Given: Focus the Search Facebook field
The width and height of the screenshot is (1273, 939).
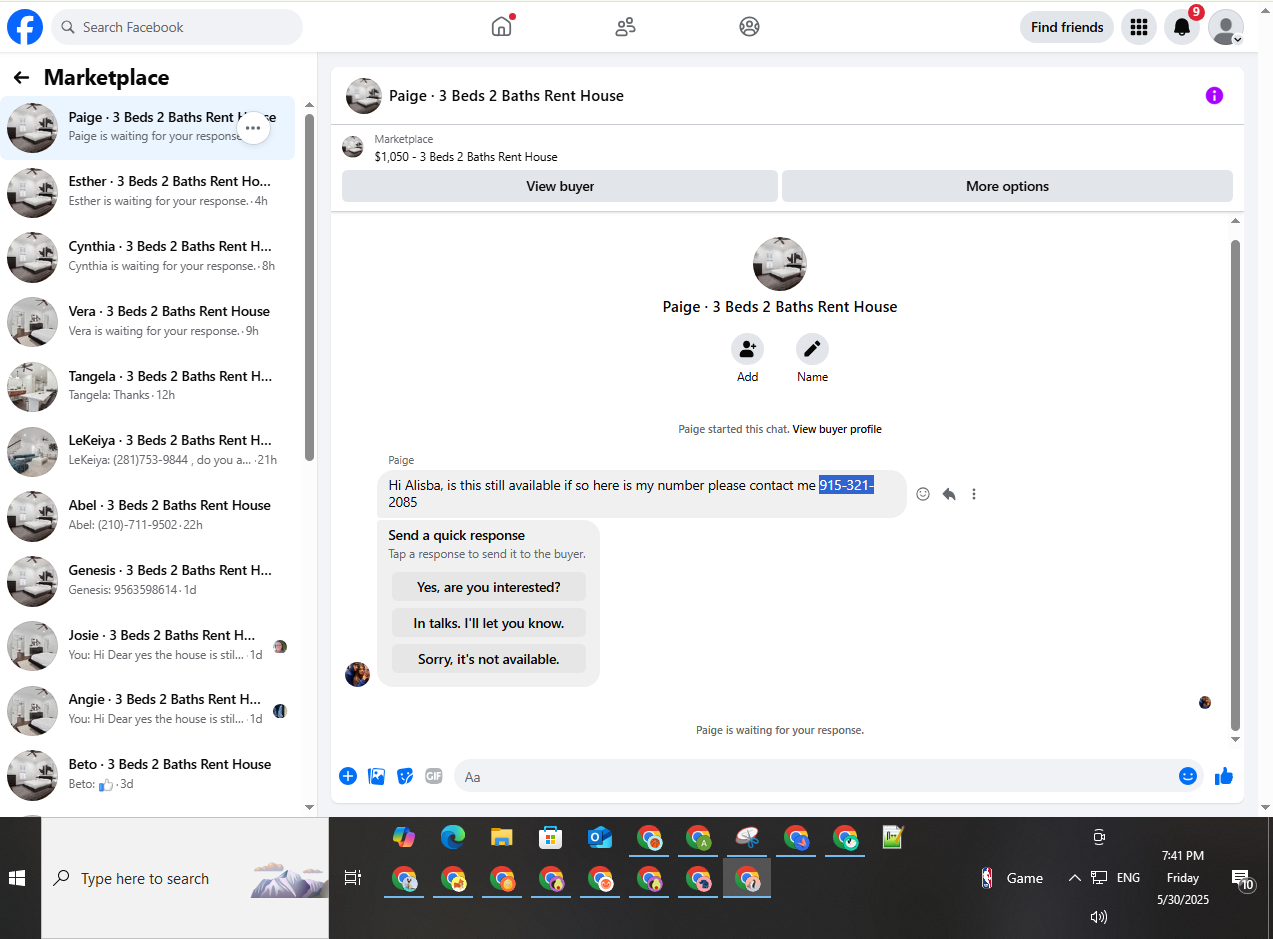Looking at the screenshot, I should click(x=177, y=27).
